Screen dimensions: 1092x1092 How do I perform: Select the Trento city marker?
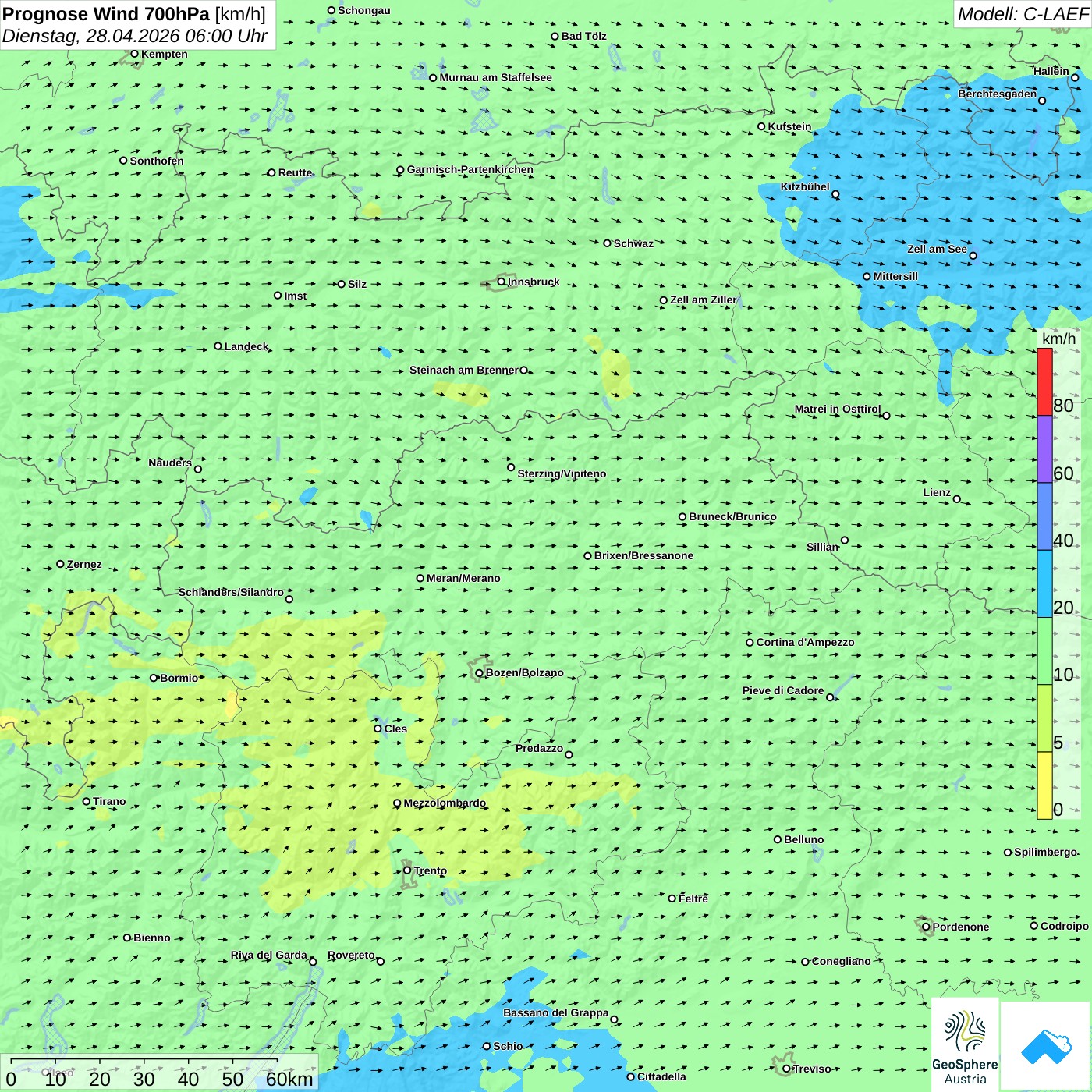click(407, 870)
